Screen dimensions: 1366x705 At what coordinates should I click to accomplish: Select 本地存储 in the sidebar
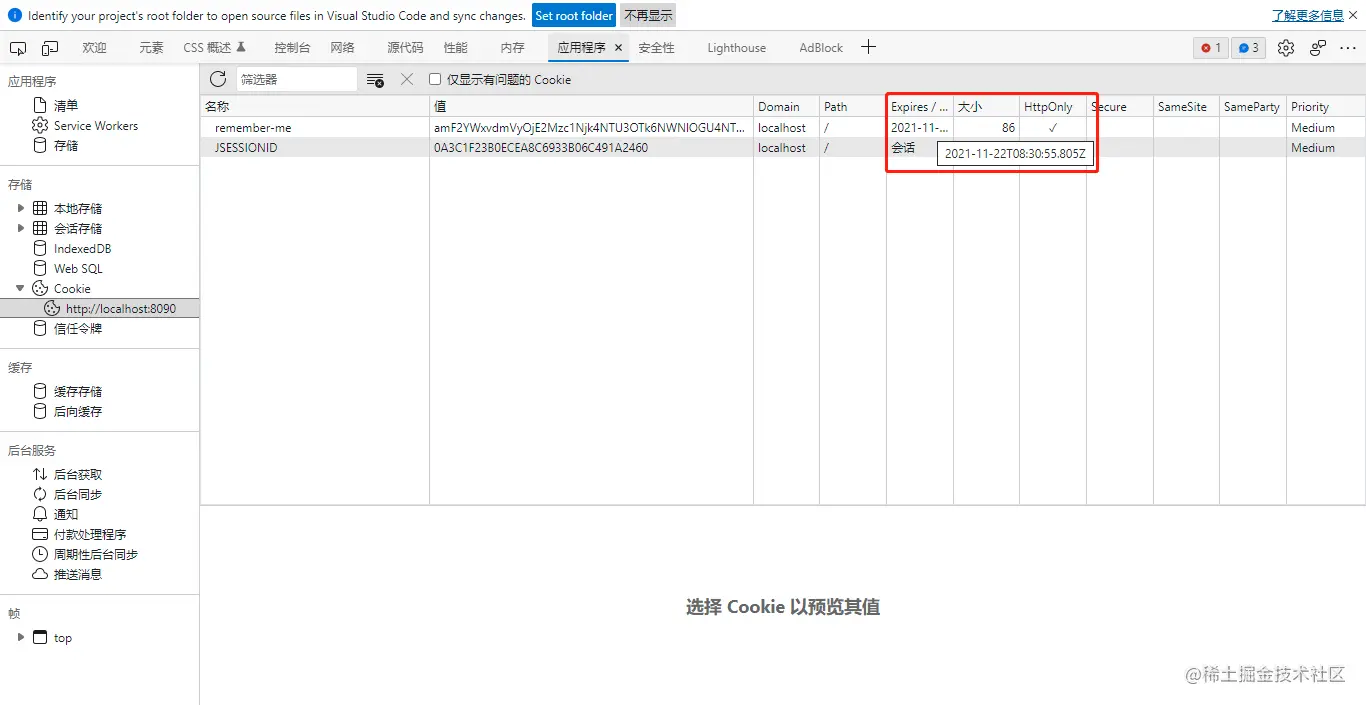click(x=78, y=208)
